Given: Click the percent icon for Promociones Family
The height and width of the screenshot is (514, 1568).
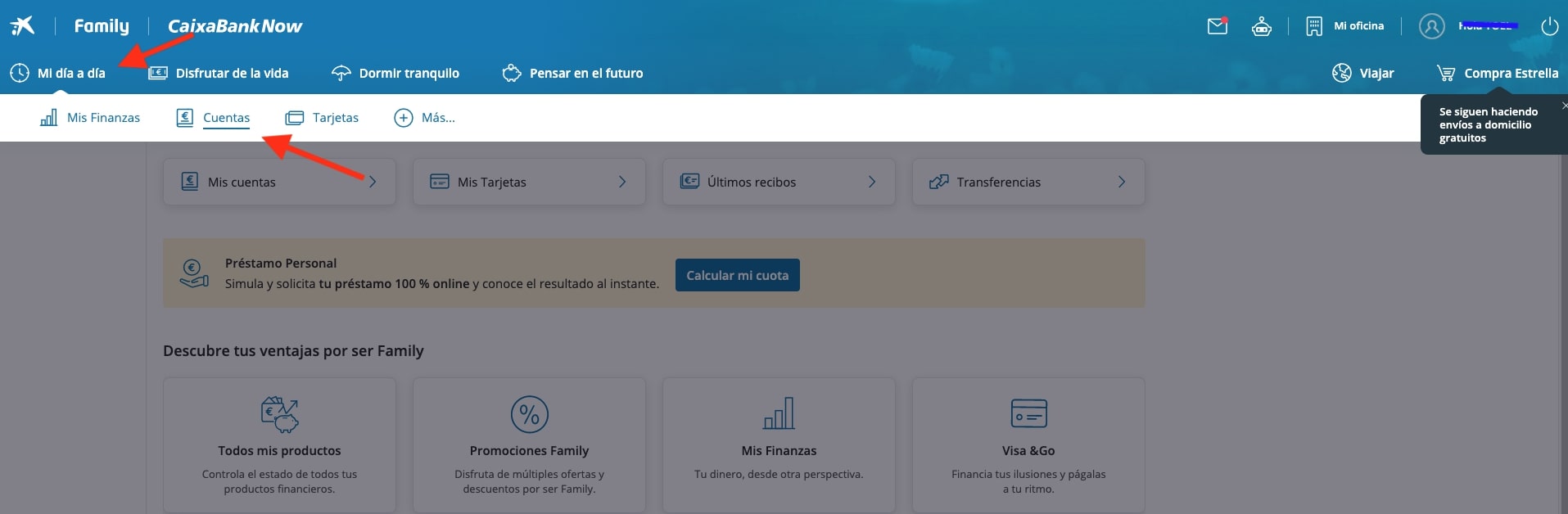Looking at the screenshot, I should pyautogui.click(x=530, y=414).
